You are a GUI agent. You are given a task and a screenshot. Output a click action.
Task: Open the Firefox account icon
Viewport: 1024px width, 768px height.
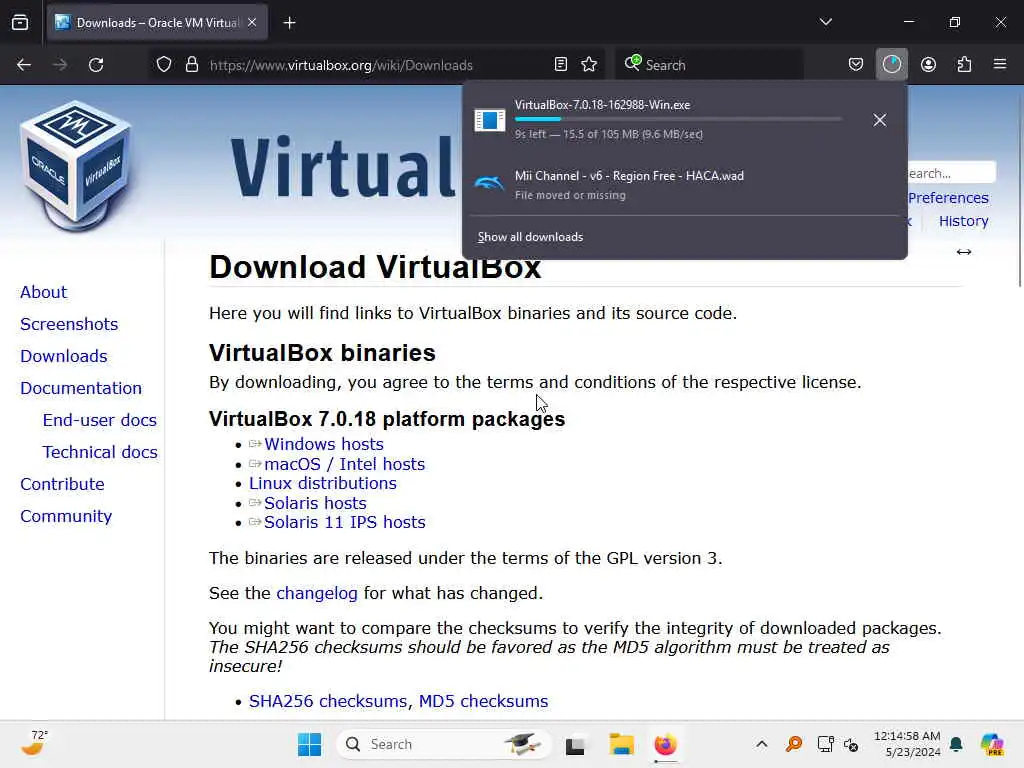point(928,65)
